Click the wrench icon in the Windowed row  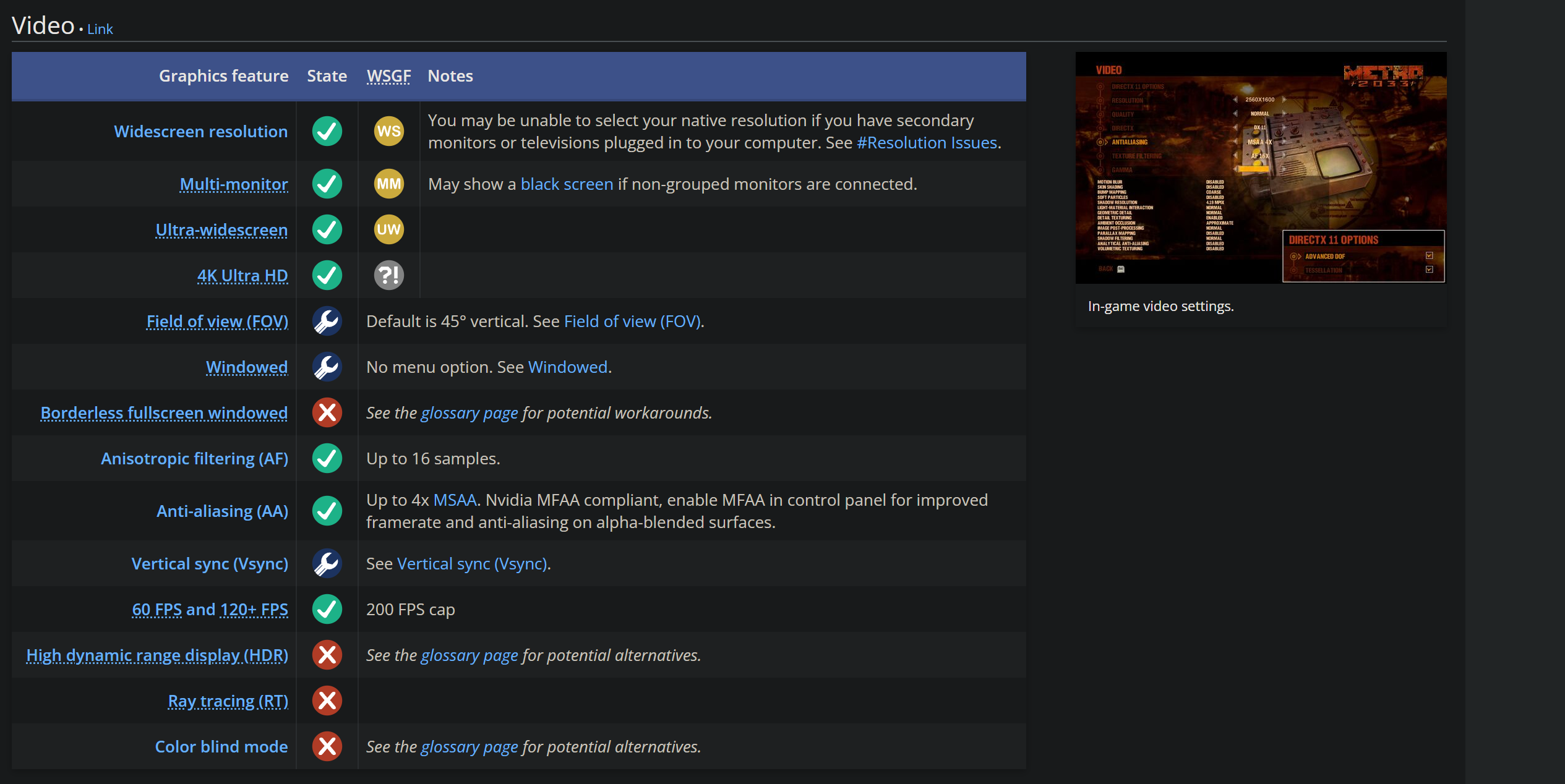click(x=327, y=367)
